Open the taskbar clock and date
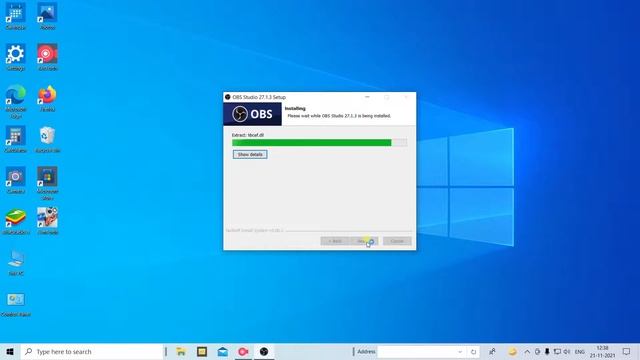 [602, 351]
